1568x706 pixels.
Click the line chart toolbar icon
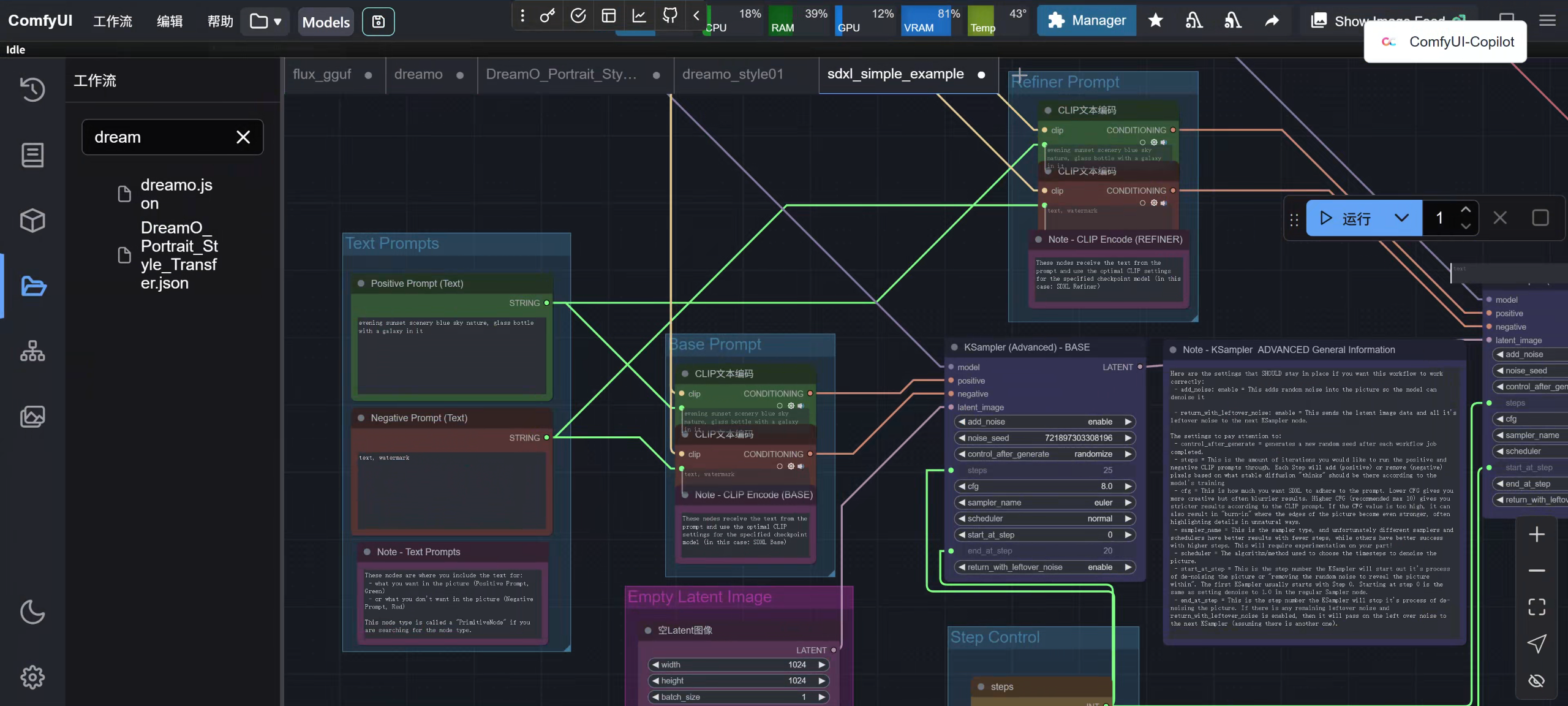(x=639, y=16)
